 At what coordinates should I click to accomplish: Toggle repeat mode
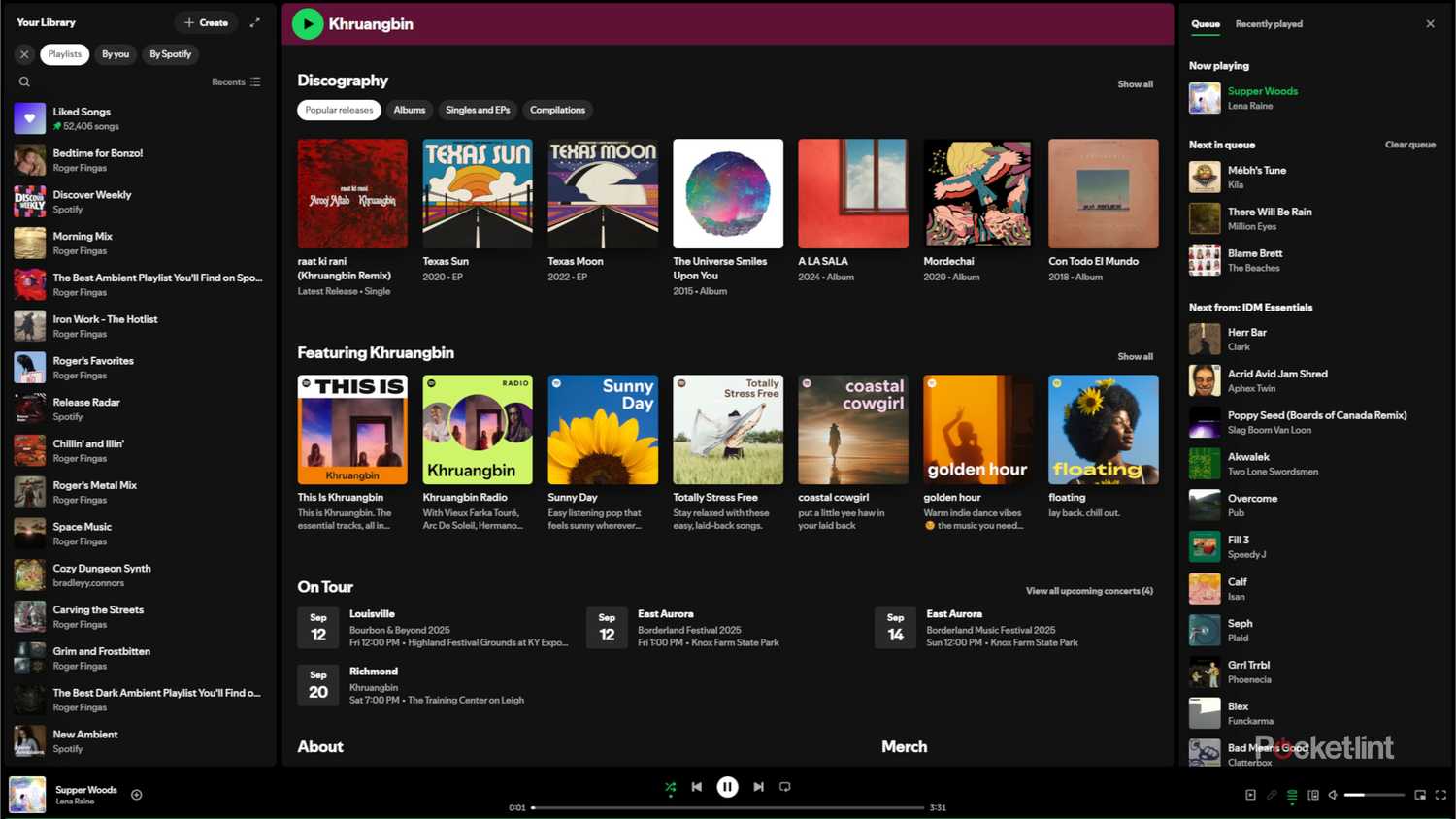tap(785, 787)
